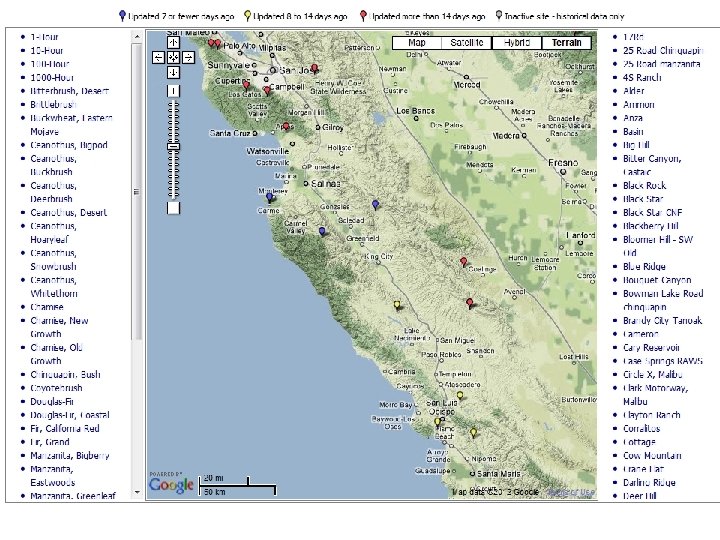Click the red marker east of San Jose
Image resolution: width=720 pixels, height=540 pixels.
314,68
